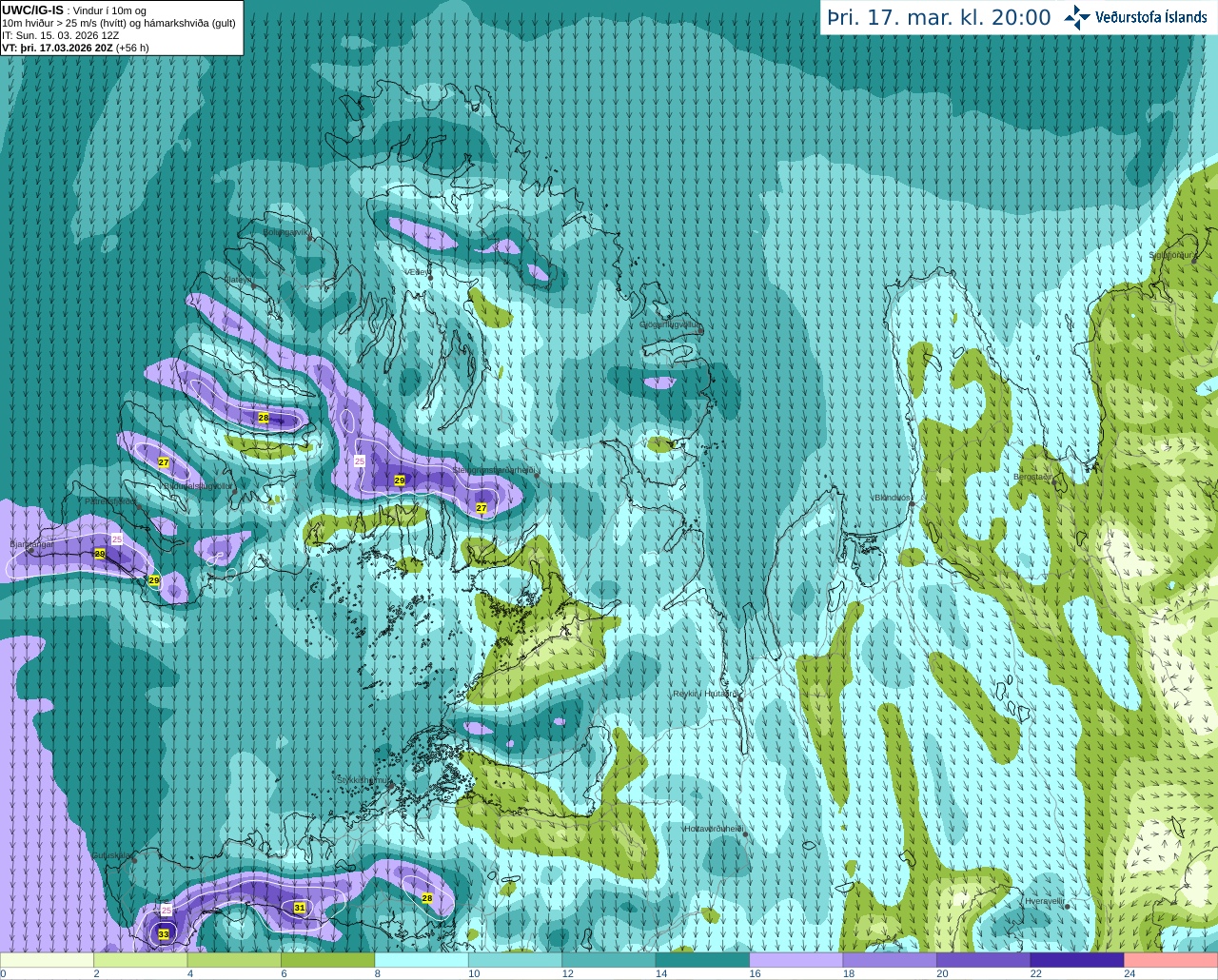Screen dimensions: 1218x980
Task: Click the light cyan 8–10 legend swatch
Action: coord(422,959)
